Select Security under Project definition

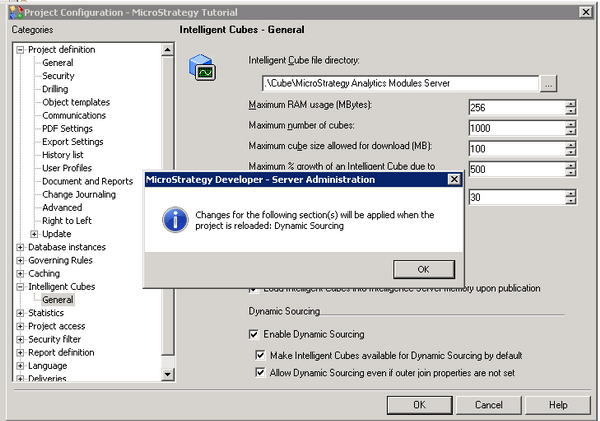point(58,76)
